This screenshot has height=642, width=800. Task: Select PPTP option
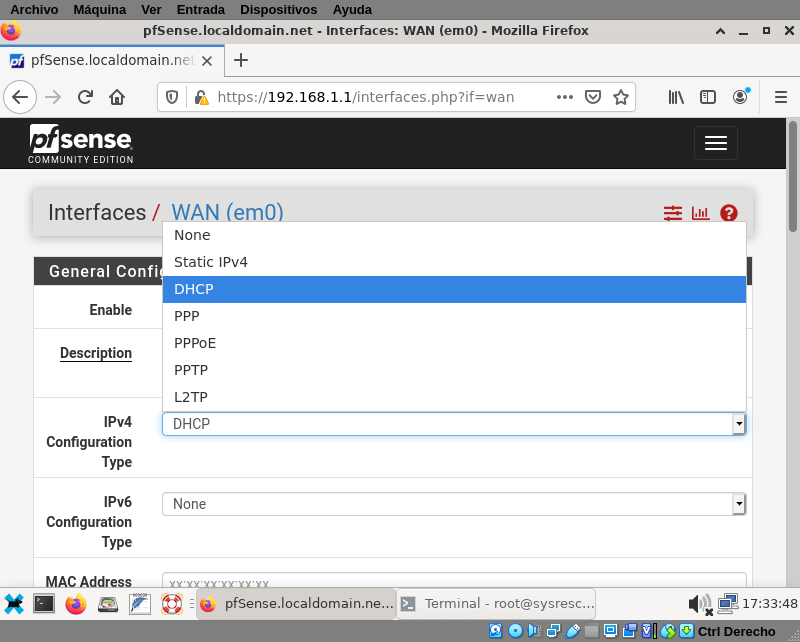coord(454,371)
